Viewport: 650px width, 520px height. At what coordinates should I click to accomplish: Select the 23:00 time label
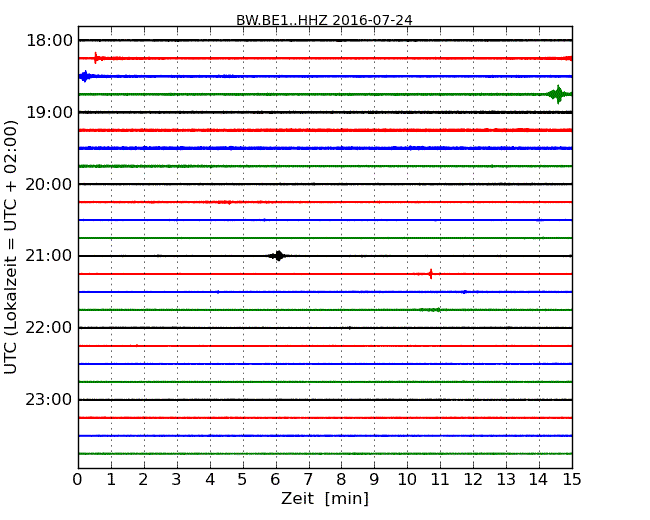click(49, 400)
